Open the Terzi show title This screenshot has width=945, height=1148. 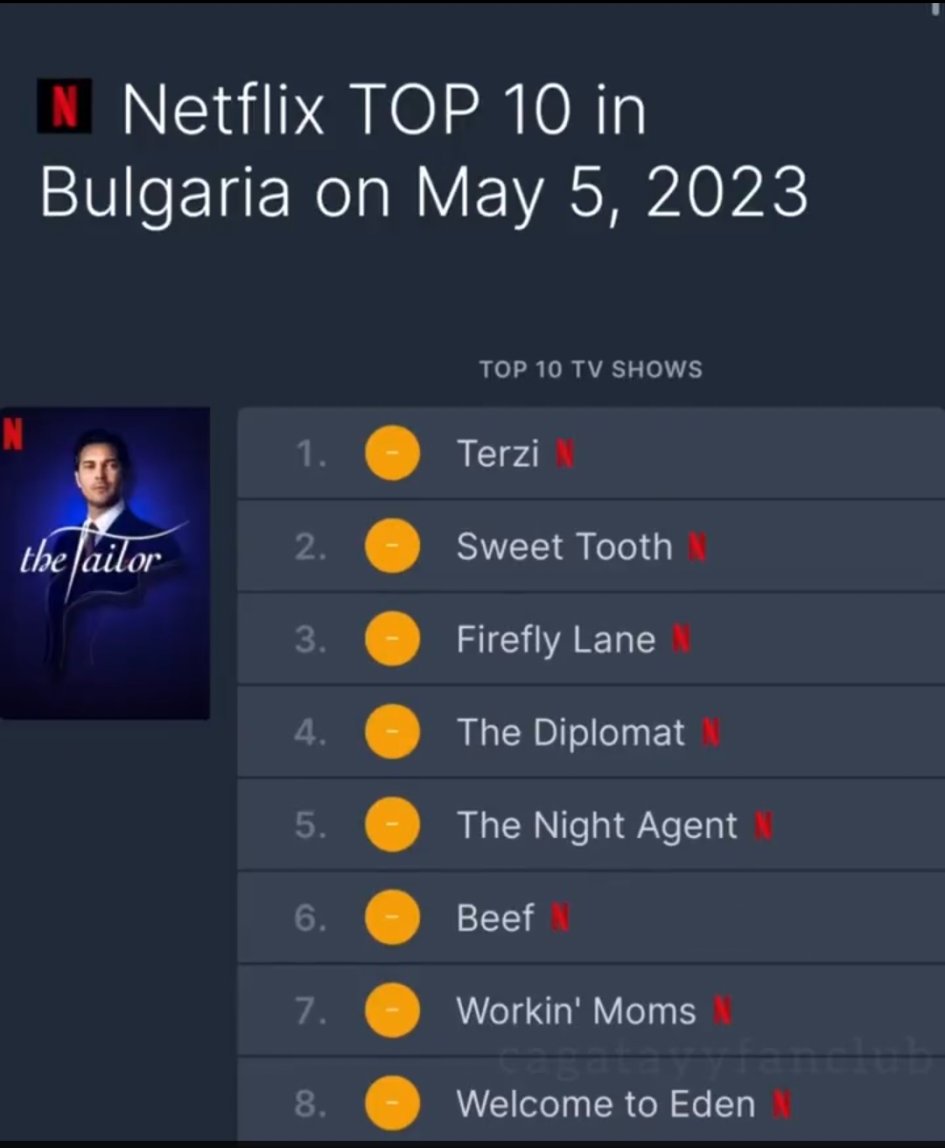point(498,454)
